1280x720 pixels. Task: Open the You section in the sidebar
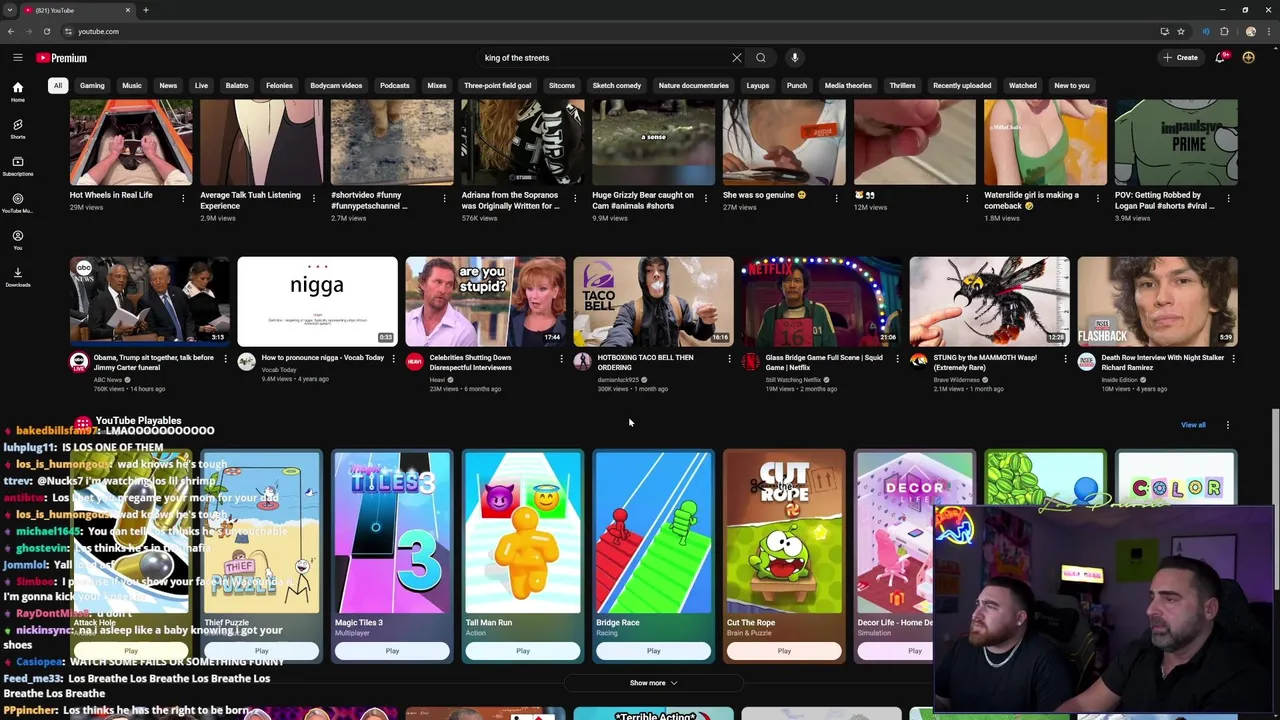[x=18, y=240]
